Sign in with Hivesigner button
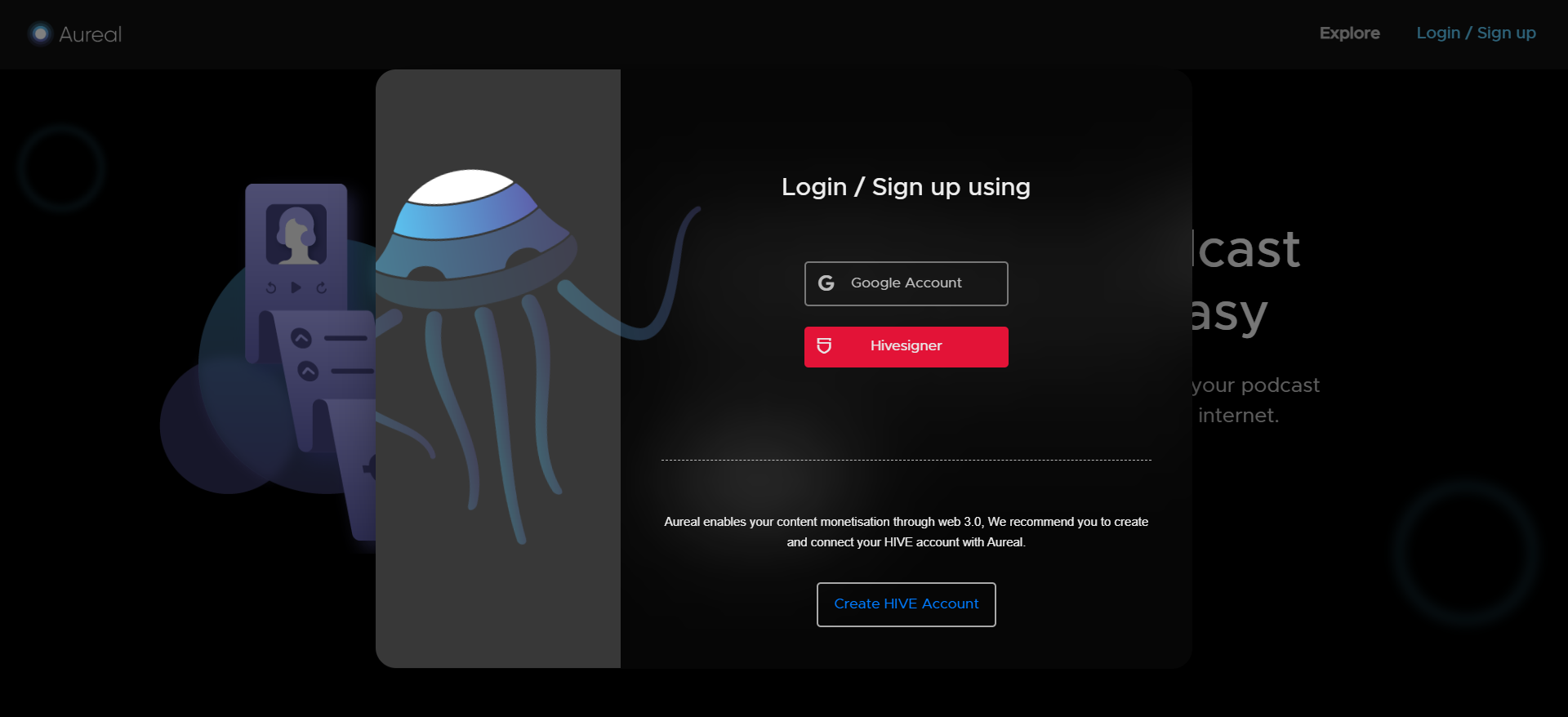 click(906, 346)
